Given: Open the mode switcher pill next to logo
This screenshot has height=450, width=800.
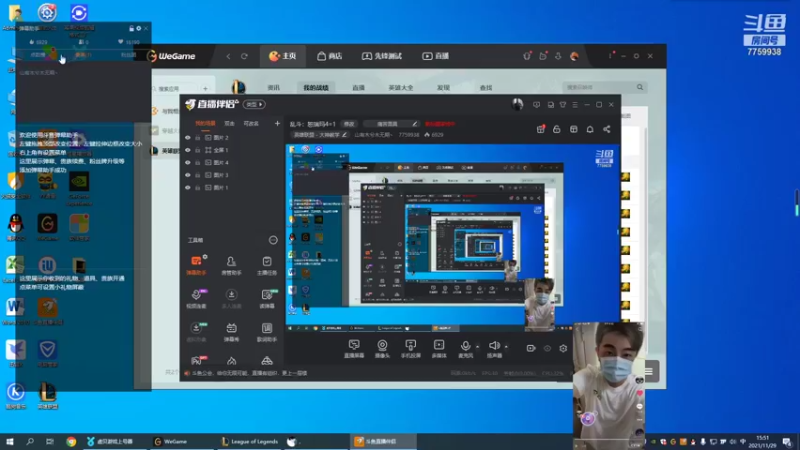Looking at the screenshot, I should [x=254, y=104].
